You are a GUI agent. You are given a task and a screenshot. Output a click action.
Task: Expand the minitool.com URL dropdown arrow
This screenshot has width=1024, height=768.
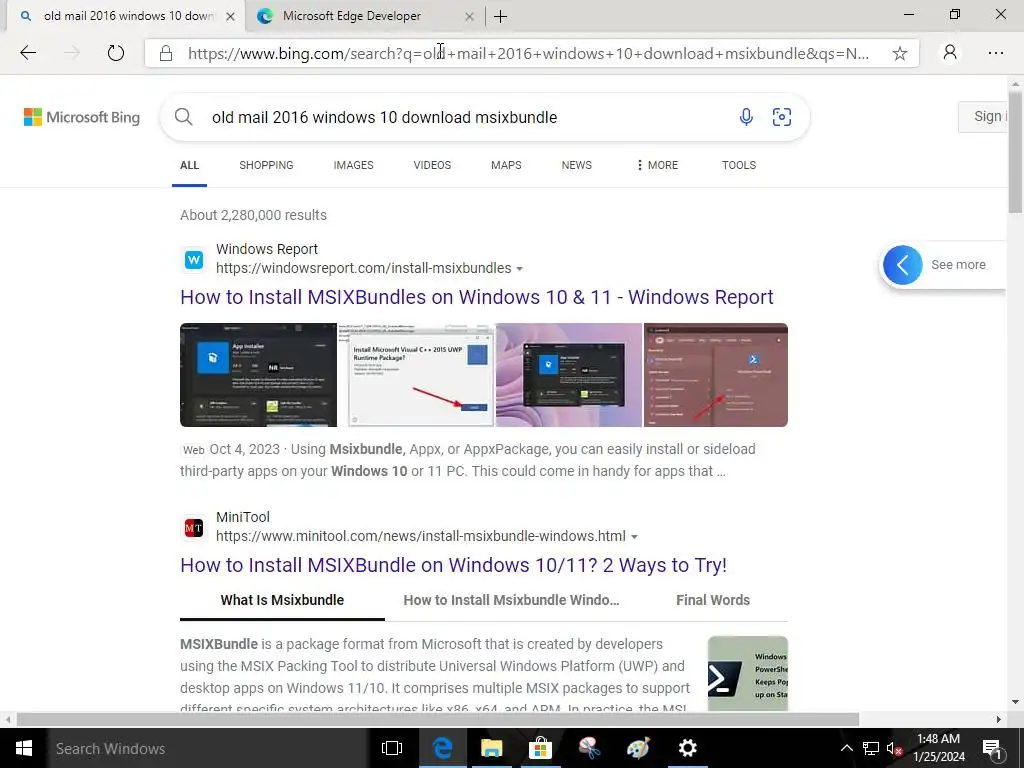point(634,537)
